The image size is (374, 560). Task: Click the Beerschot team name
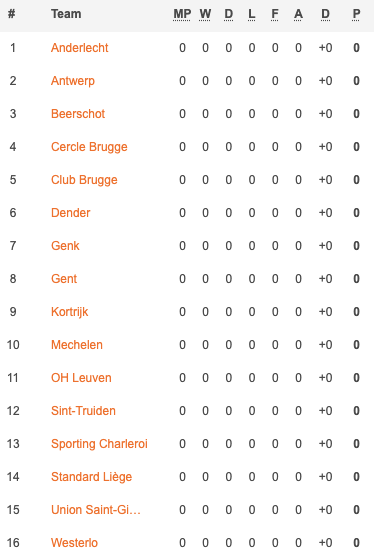[x=78, y=114]
